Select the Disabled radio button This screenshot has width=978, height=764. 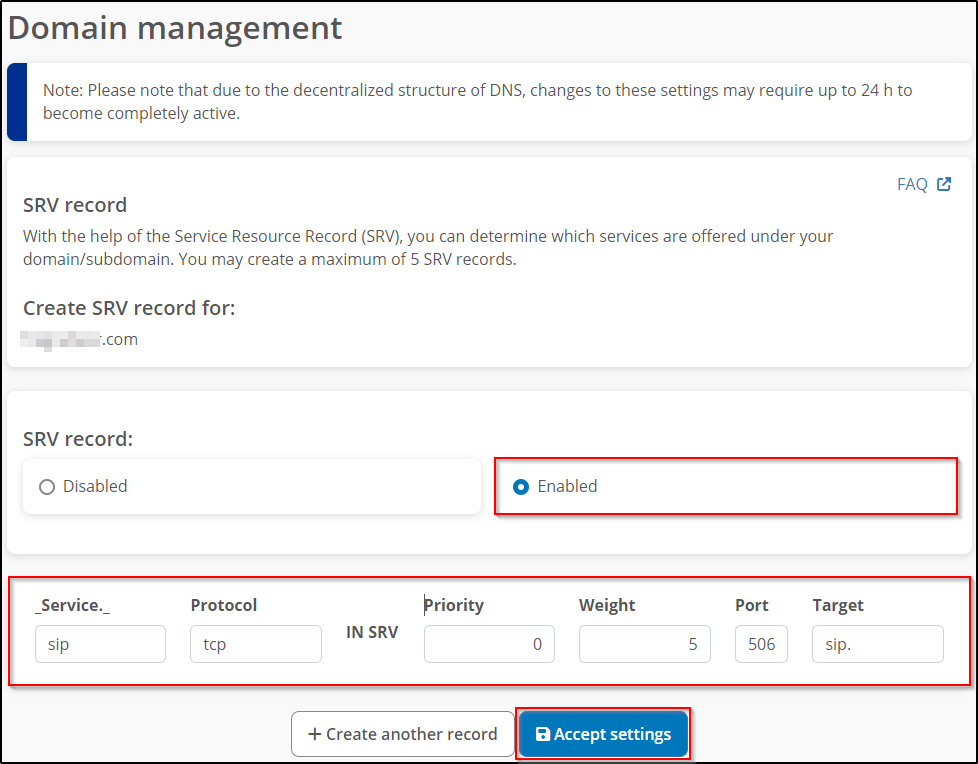pos(47,487)
